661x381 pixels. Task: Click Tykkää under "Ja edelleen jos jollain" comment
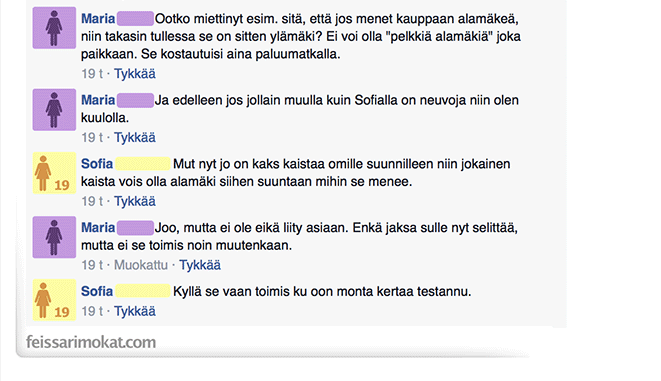(135, 137)
